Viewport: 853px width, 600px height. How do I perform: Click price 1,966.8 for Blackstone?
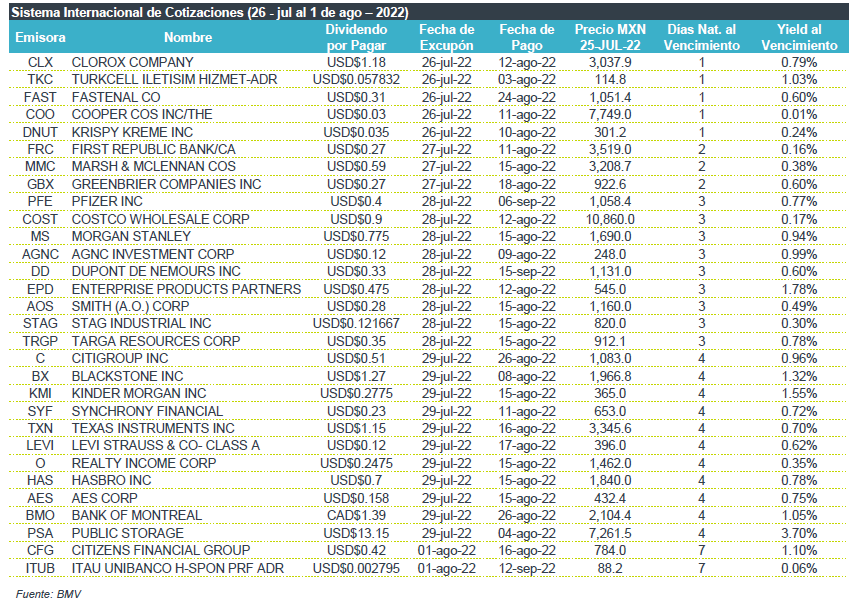[x=610, y=376]
